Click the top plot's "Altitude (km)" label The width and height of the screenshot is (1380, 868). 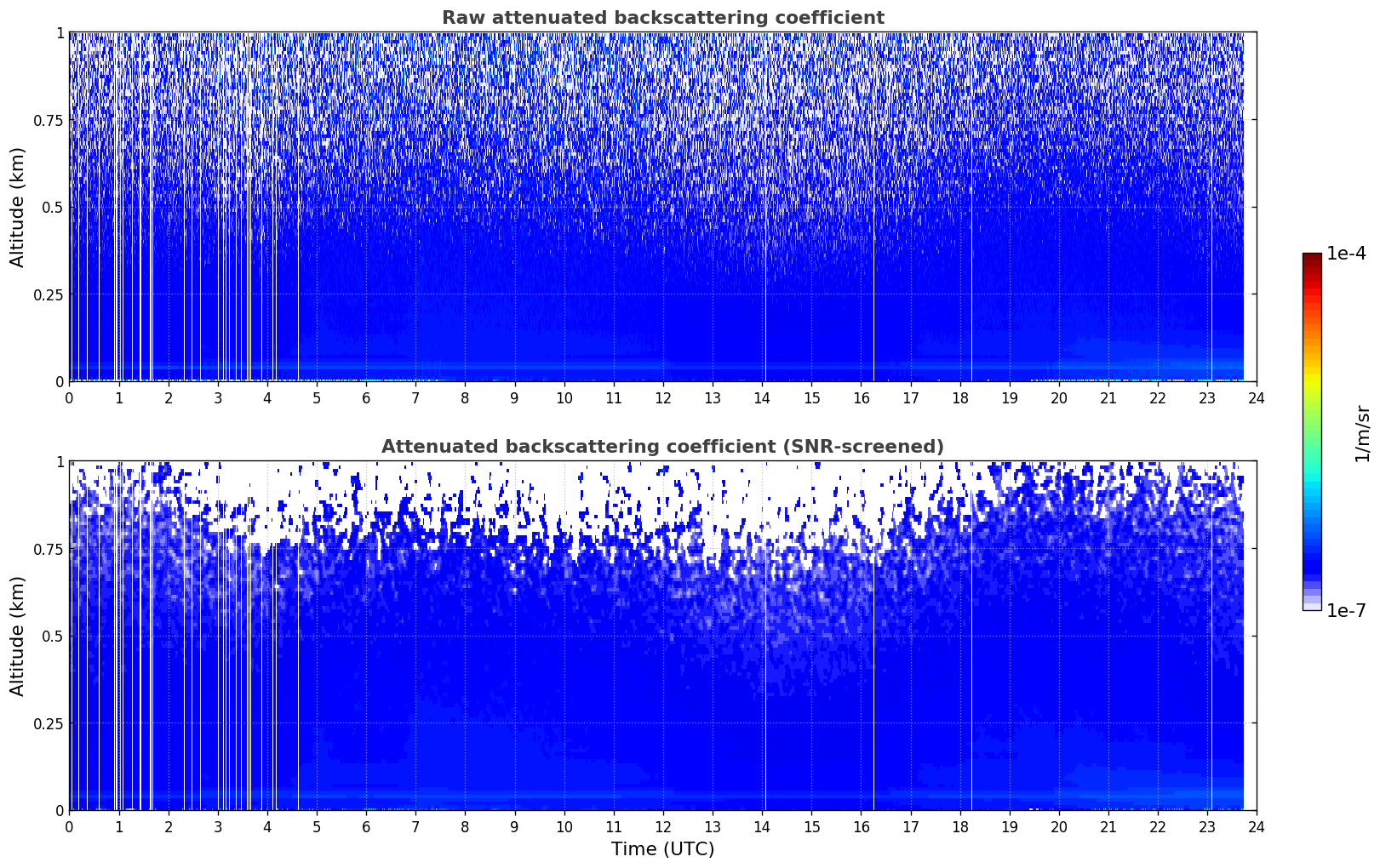(x=18, y=207)
